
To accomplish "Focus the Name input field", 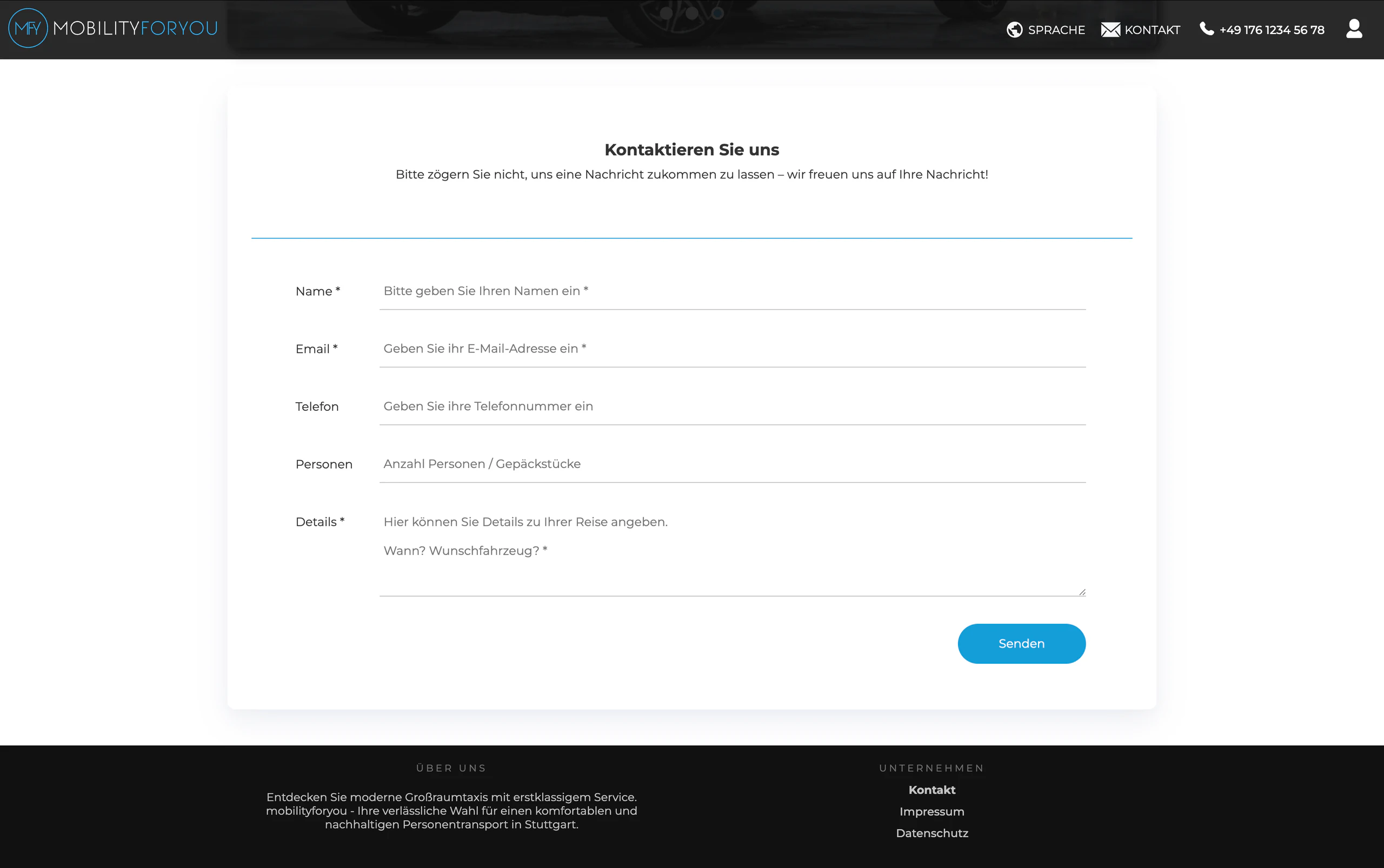I will [x=732, y=291].
